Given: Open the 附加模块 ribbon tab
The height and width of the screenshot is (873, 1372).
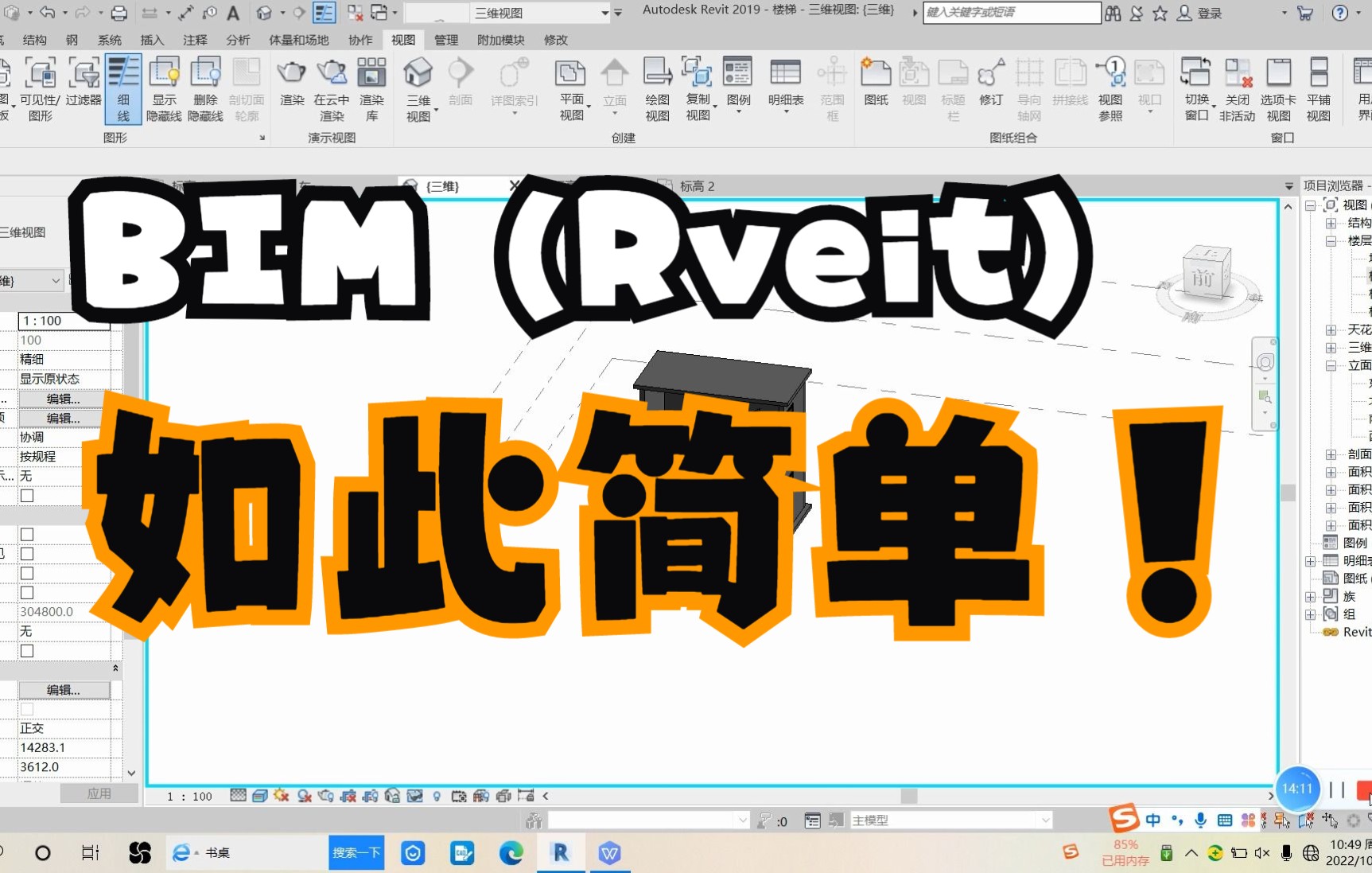Looking at the screenshot, I should 501,40.
